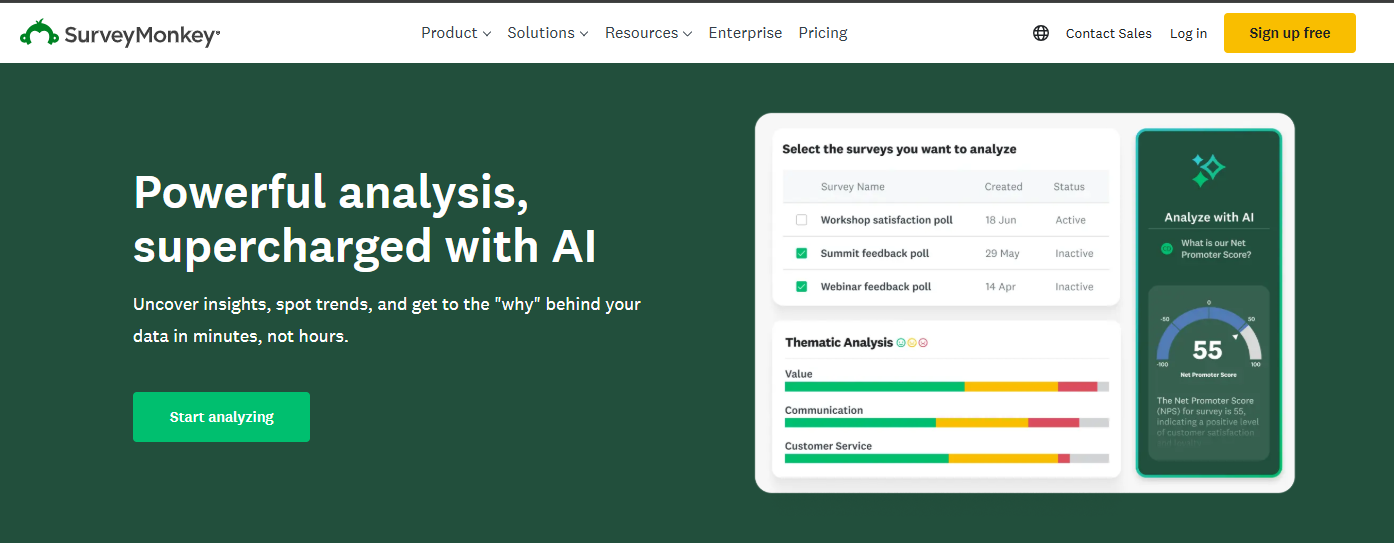Uncheck the Summit feedback poll checkbox
The width and height of the screenshot is (1394, 544).
(x=801, y=253)
